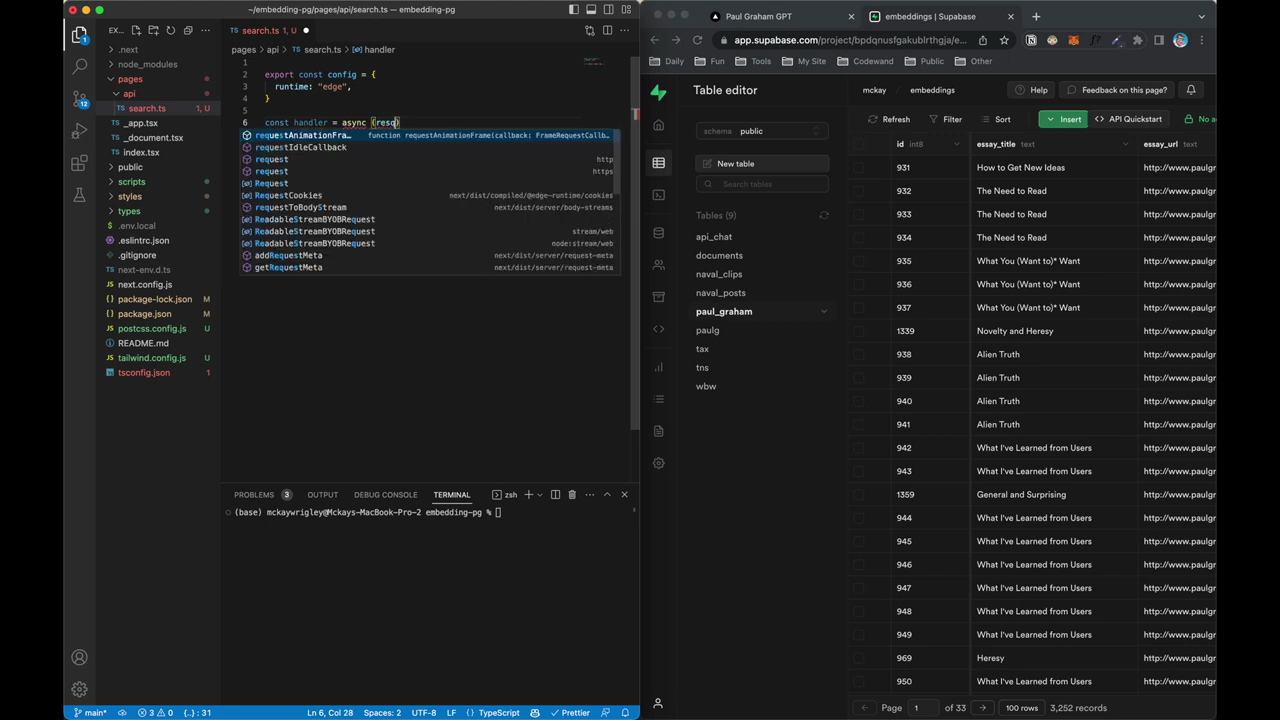Open the Testing flask icon view
The image size is (1280, 720).
coord(79,195)
